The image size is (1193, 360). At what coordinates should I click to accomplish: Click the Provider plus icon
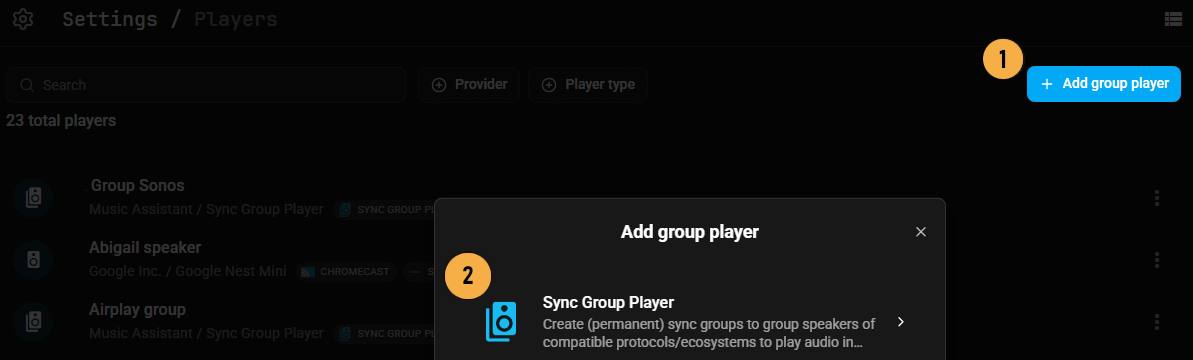click(x=439, y=85)
